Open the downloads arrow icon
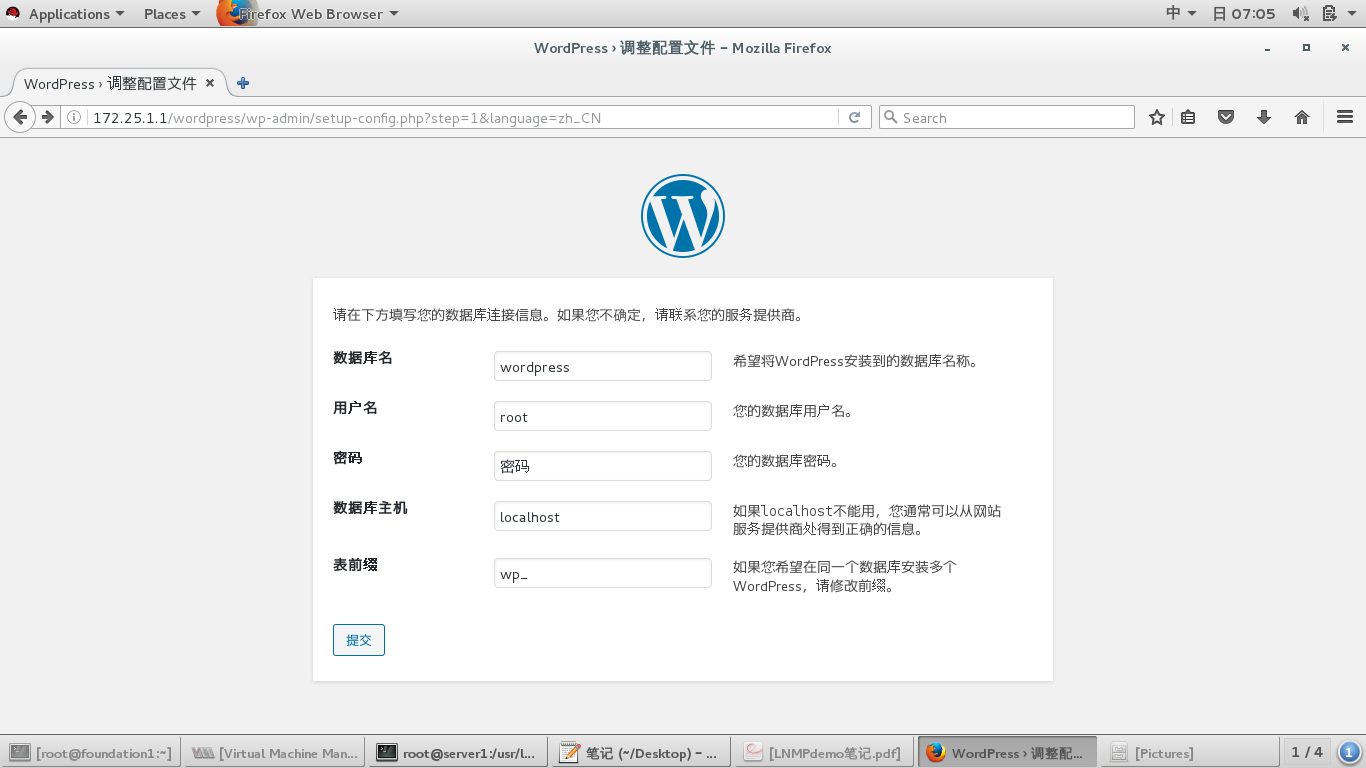This screenshot has width=1366, height=768. [1264, 117]
